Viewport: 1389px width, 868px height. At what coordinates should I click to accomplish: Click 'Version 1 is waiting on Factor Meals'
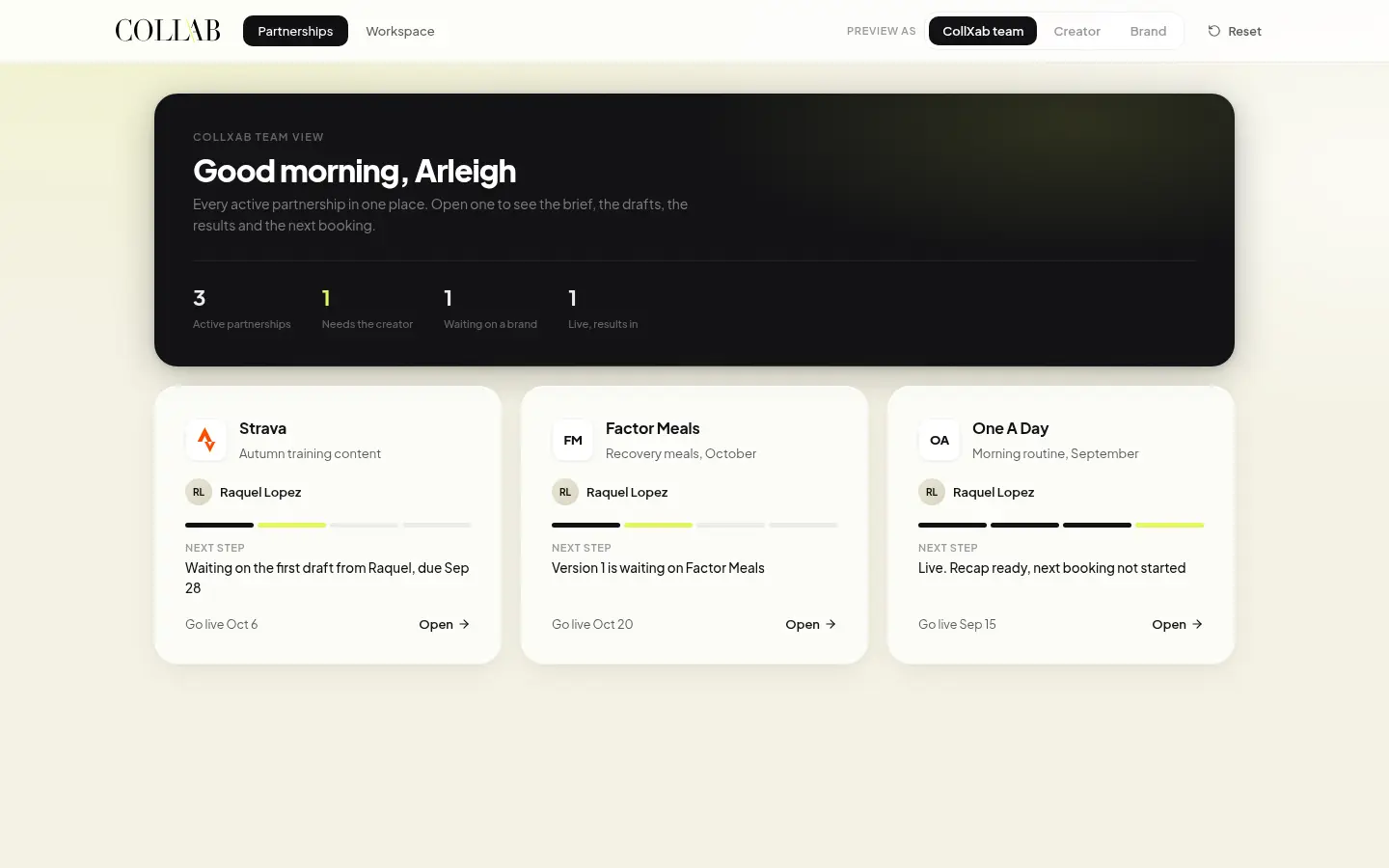coord(658,568)
